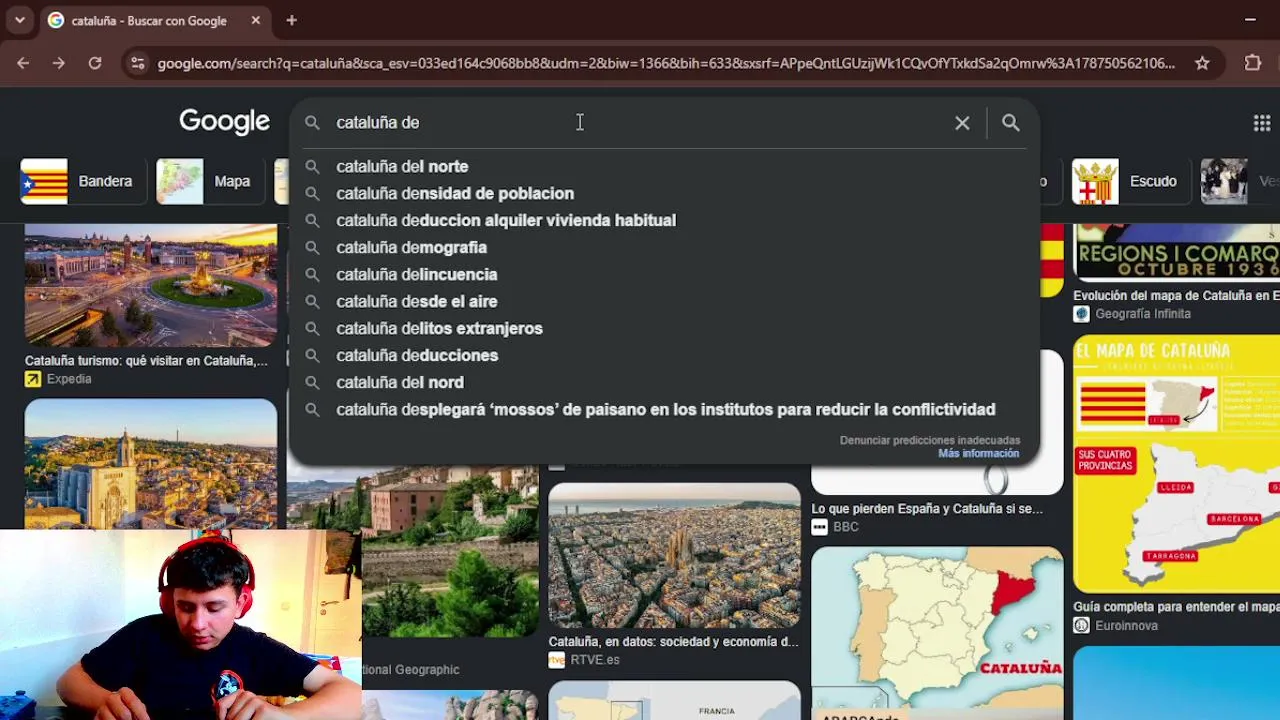
Task: Click "Denunciar predicciones inadecuadas" link
Action: tap(930, 440)
